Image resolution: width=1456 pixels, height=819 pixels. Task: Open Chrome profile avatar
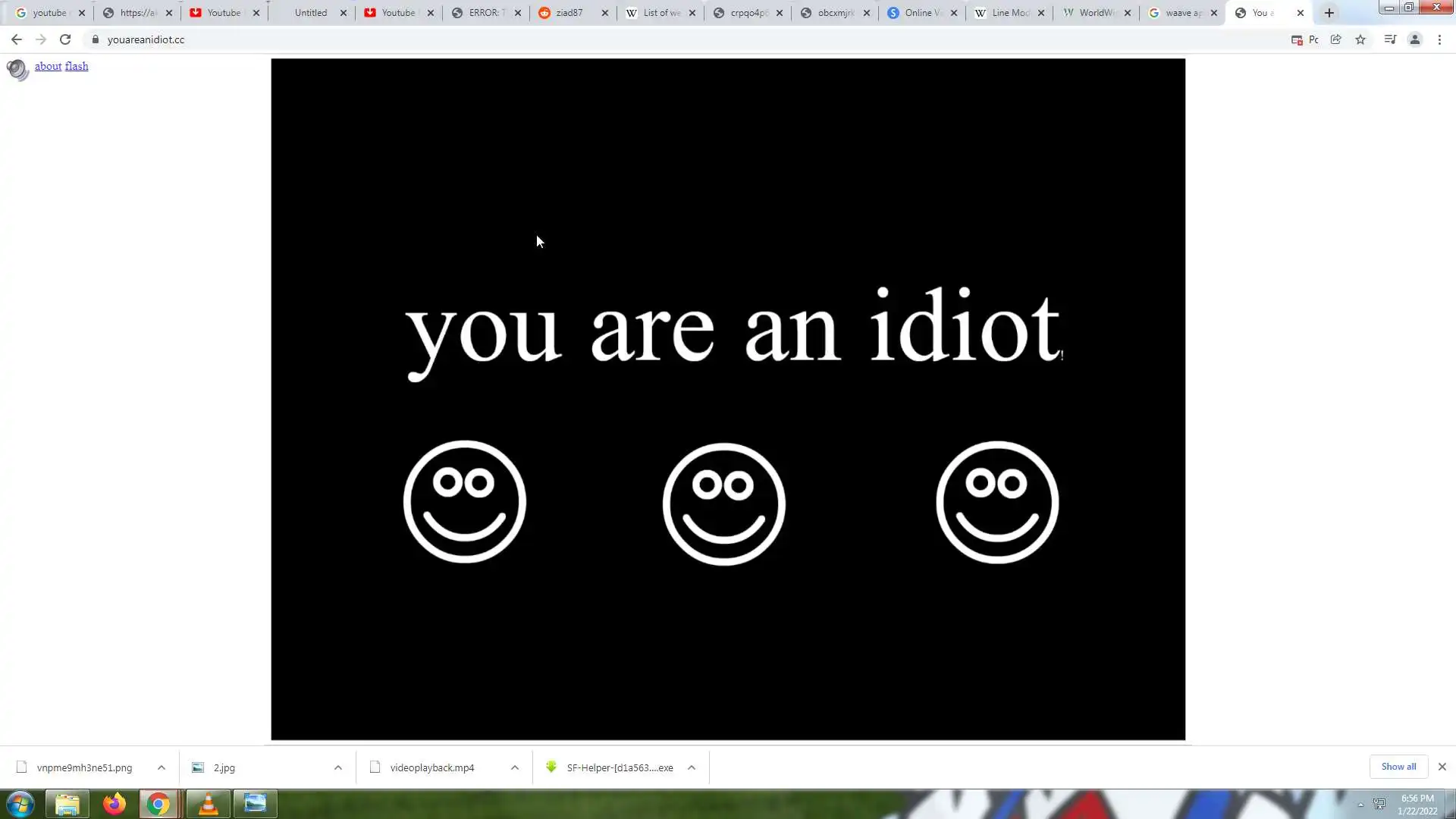[1415, 39]
